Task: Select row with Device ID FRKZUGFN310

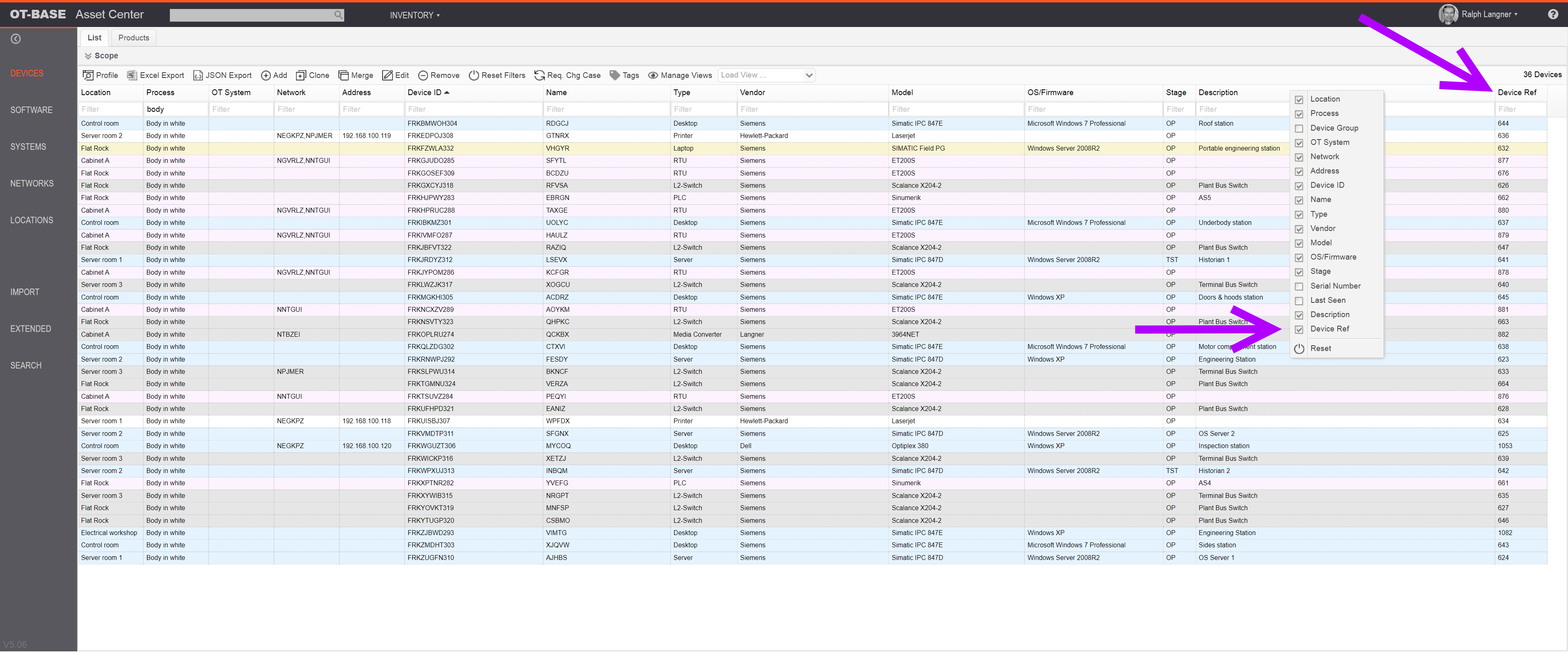Action: [812, 558]
